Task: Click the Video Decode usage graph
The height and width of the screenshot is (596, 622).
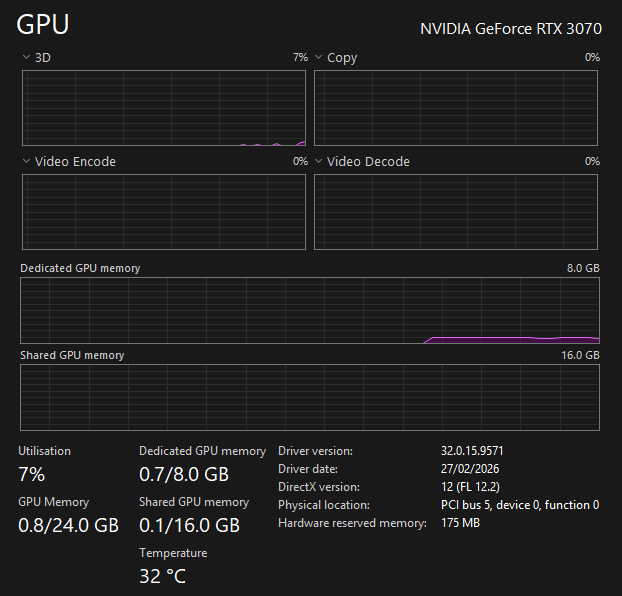Action: [x=456, y=212]
